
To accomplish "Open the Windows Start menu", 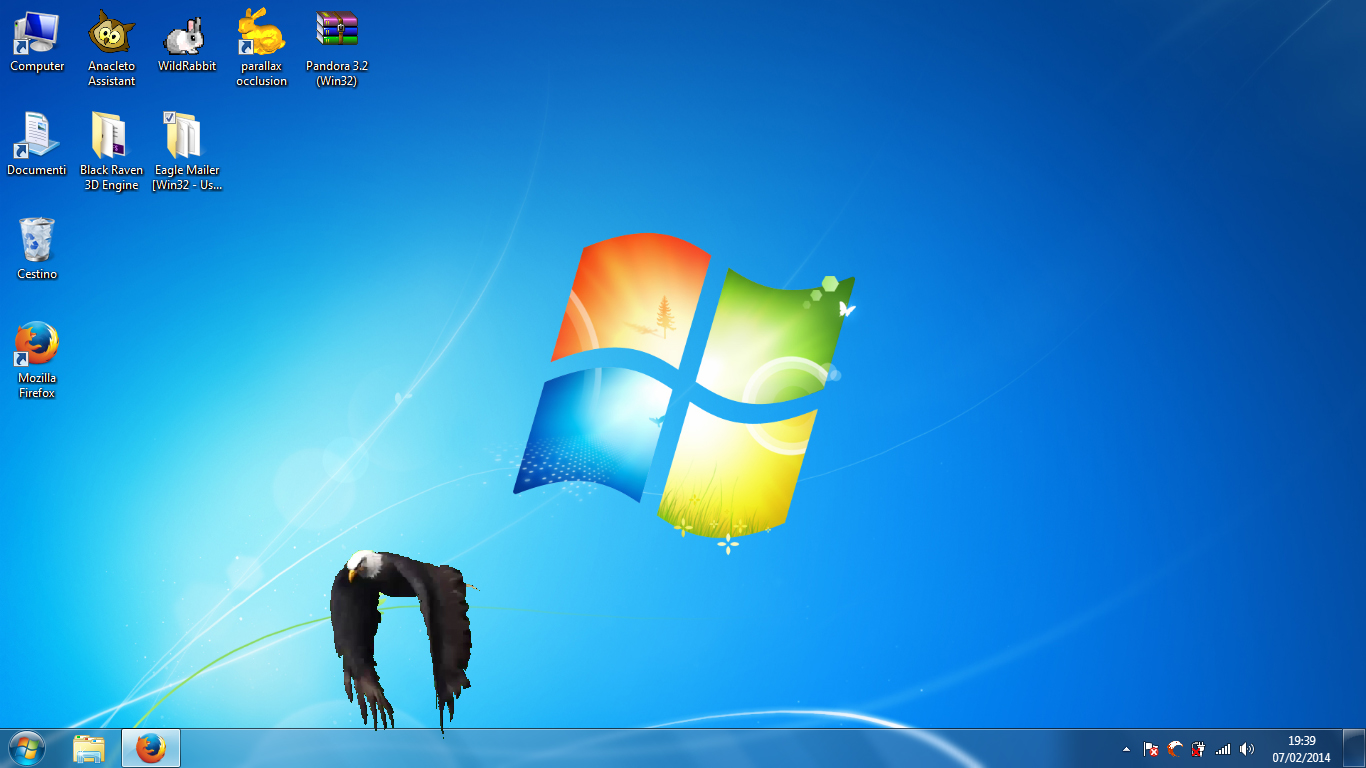I will tap(27, 748).
